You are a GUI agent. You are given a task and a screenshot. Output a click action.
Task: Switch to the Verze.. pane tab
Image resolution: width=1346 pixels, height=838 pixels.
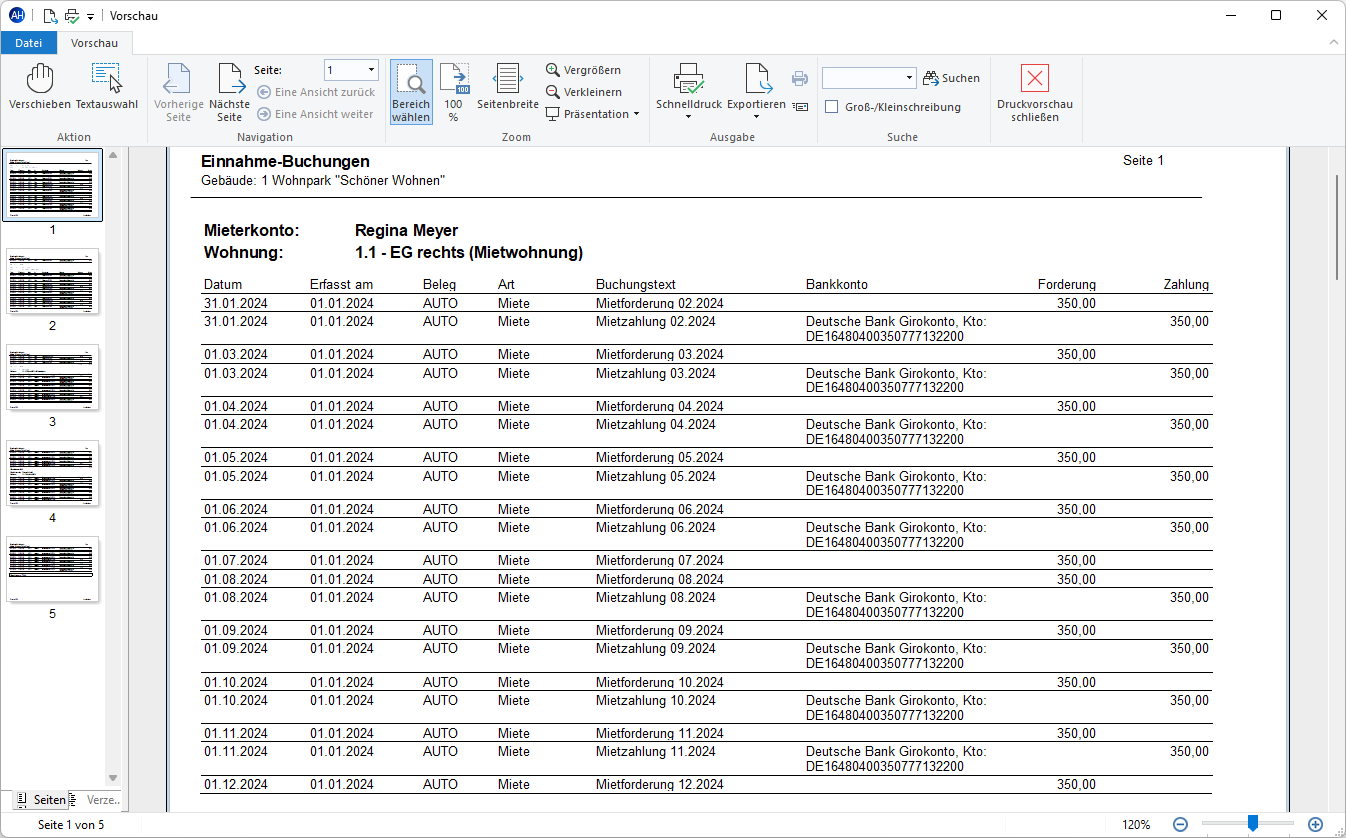(97, 800)
